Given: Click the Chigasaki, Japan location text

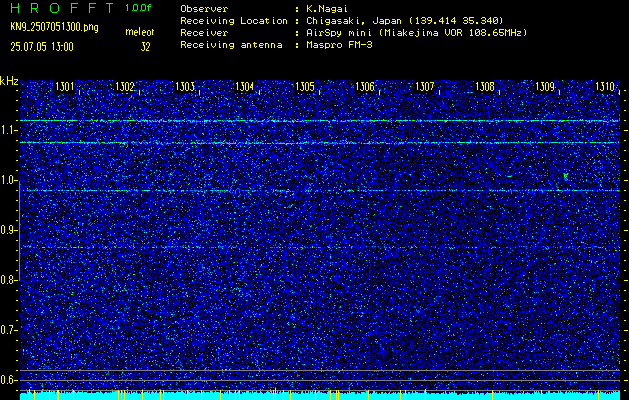Looking at the screenshot, I should click(x=405, y=21).
